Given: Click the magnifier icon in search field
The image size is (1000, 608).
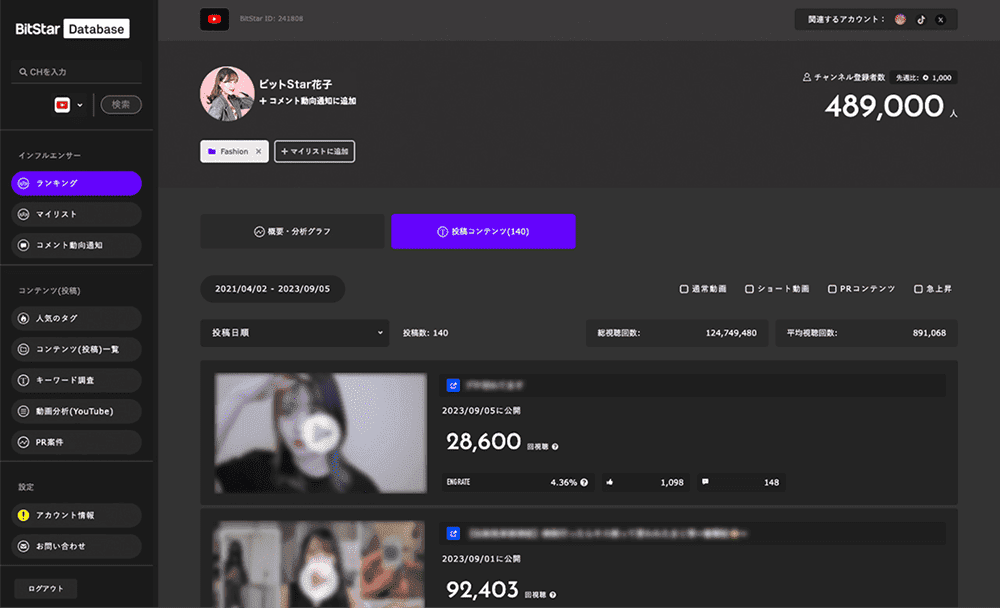Looking at the screenshot, I should coord(23,72).
